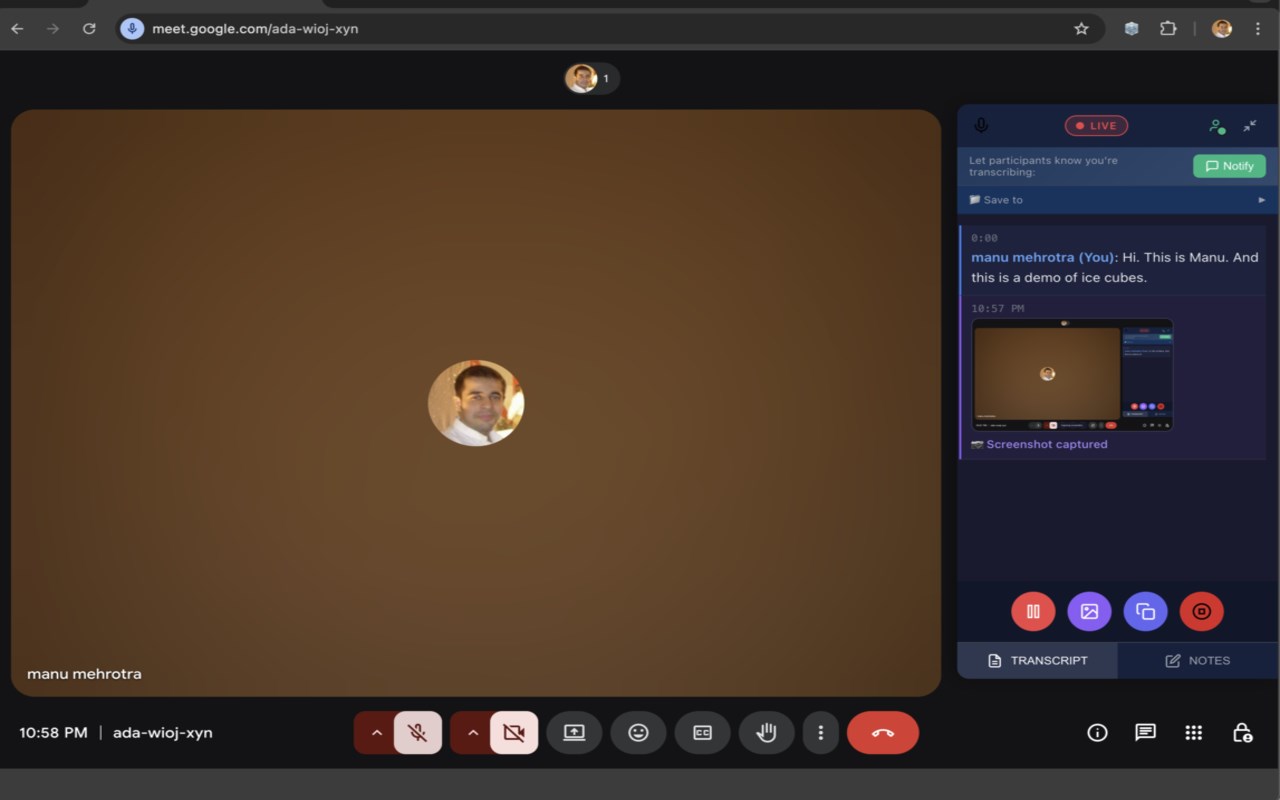Go back in the browser
Screen dimensions: 1280x800
pos(17,29)
